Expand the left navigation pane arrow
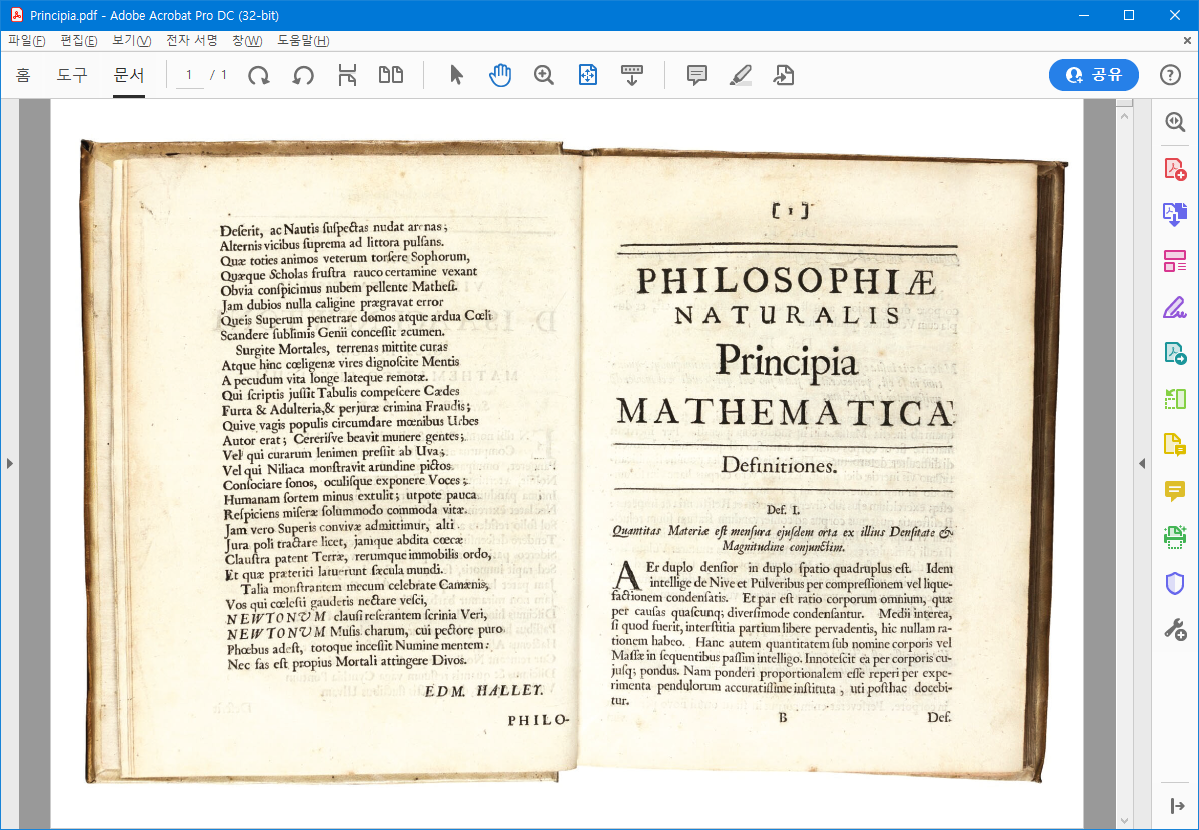Image resolution: width=1199 pixels, height=830 pixels. (x=10, y=464)
